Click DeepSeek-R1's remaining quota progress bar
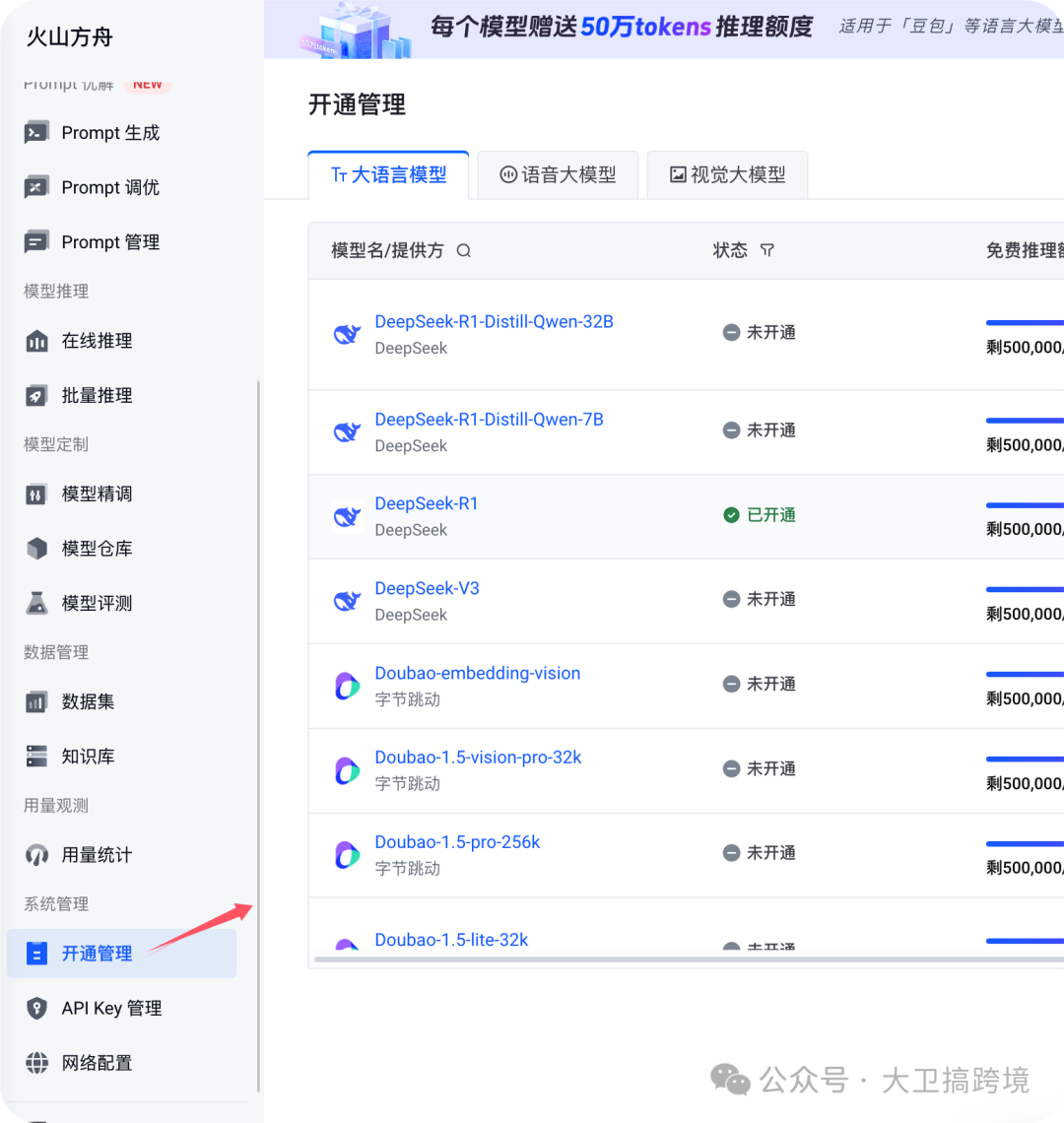The width and height of the screenshot is (1064, 1123). pos(1024,503)
